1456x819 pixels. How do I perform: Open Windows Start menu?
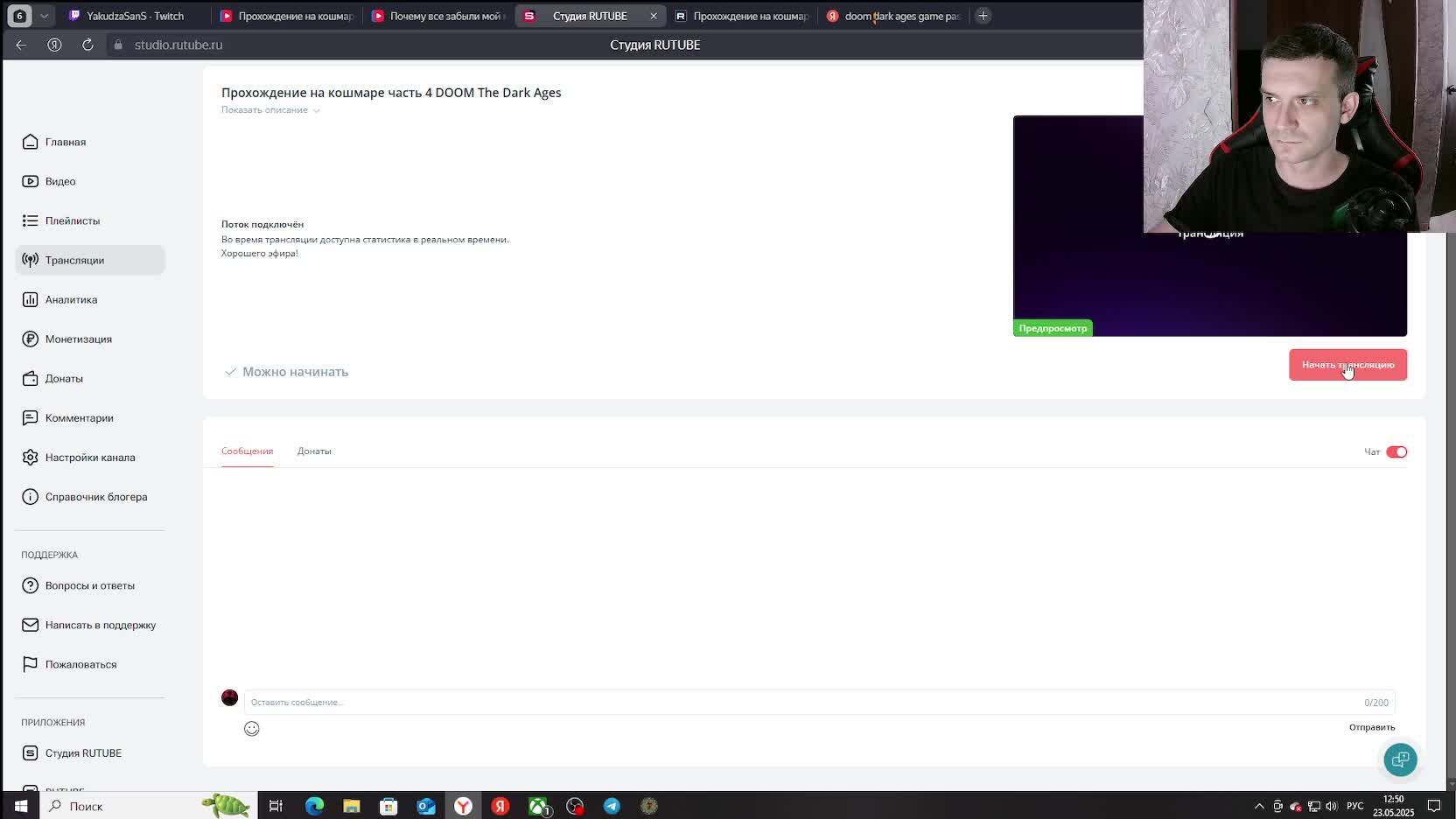coord(21,806)
